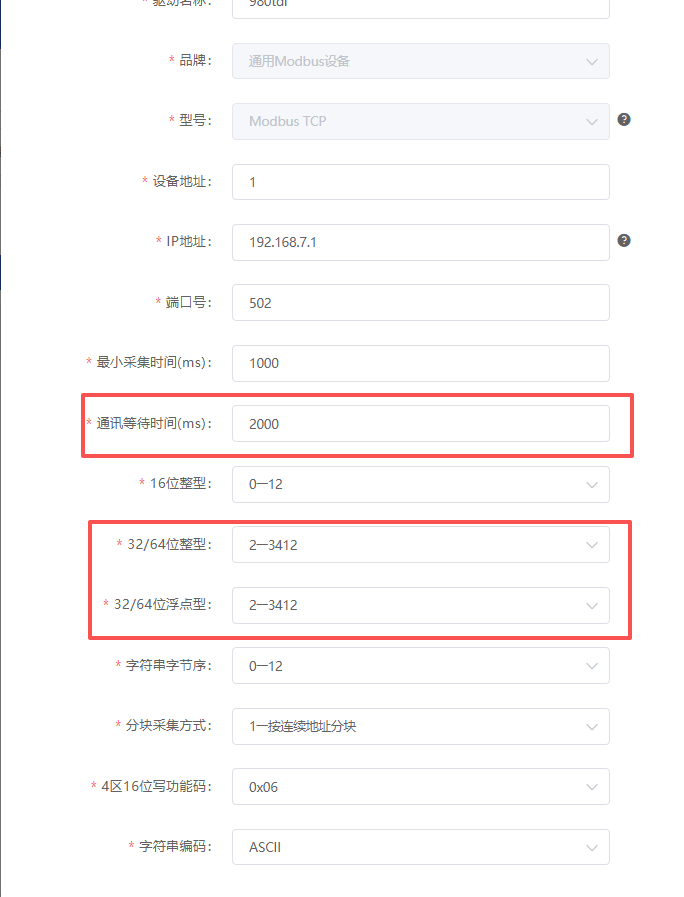Click the chevron arrow in 16位整型 dropdown

pos(592,485)
